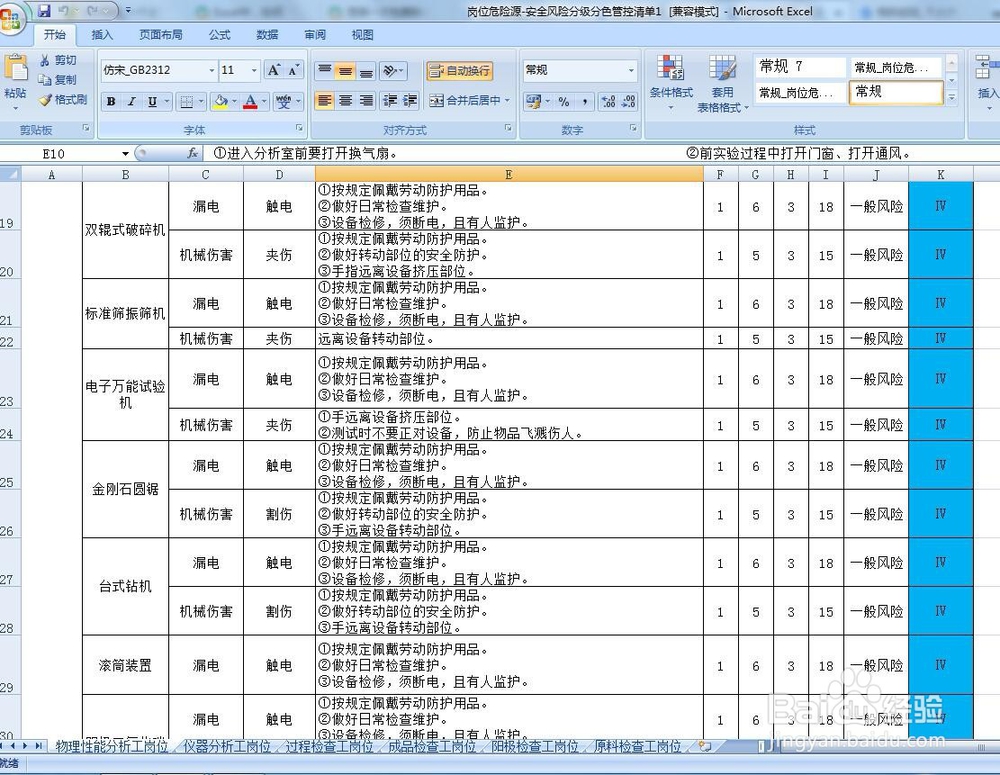Apply yellow fill color bucket
Screen dimensions: 1000x775
click(x=221, y=101)
